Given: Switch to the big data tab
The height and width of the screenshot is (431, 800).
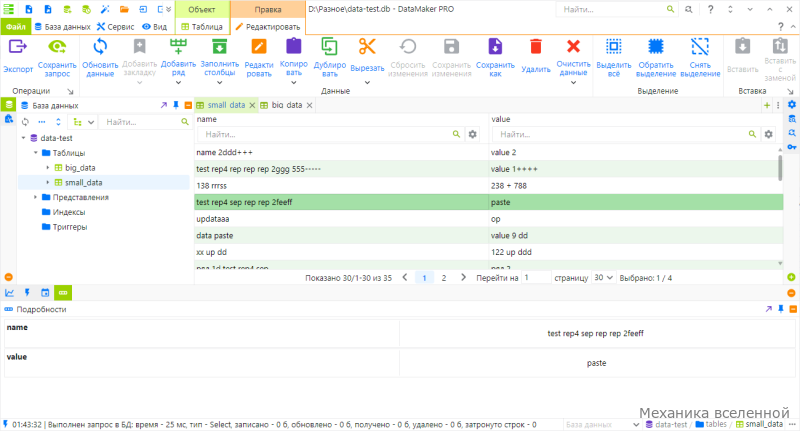Looking at the screenshot, I should [x=286, y=105].
